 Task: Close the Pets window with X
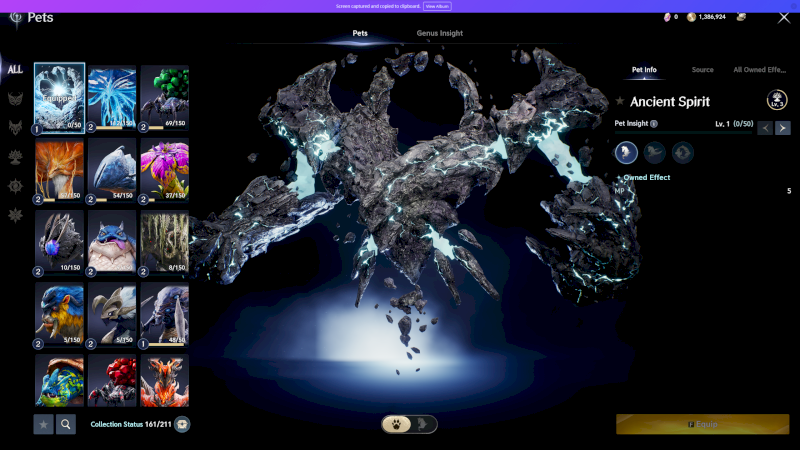tap(784, 18)
